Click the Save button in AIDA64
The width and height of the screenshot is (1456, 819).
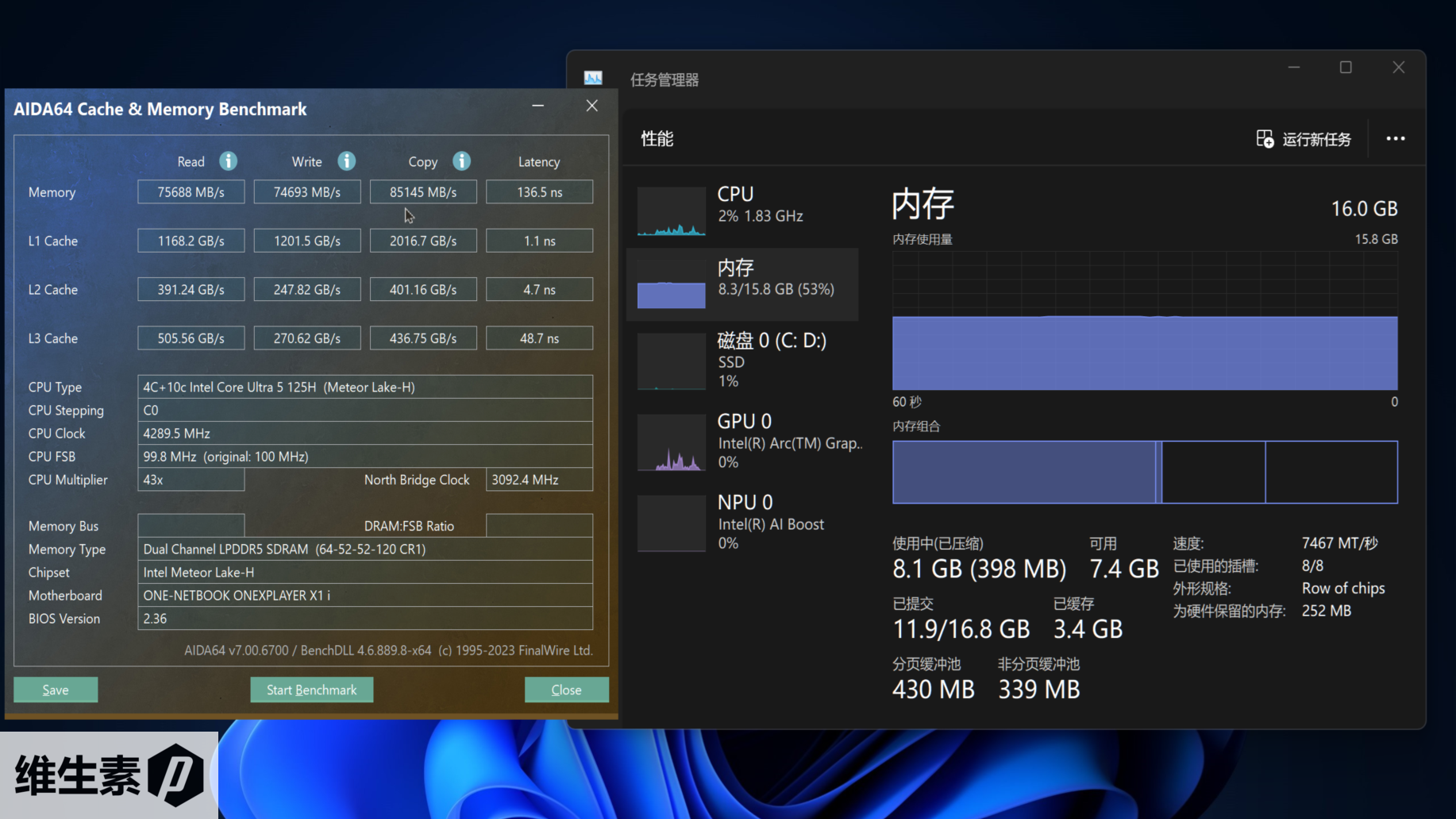tap(56, 690)
